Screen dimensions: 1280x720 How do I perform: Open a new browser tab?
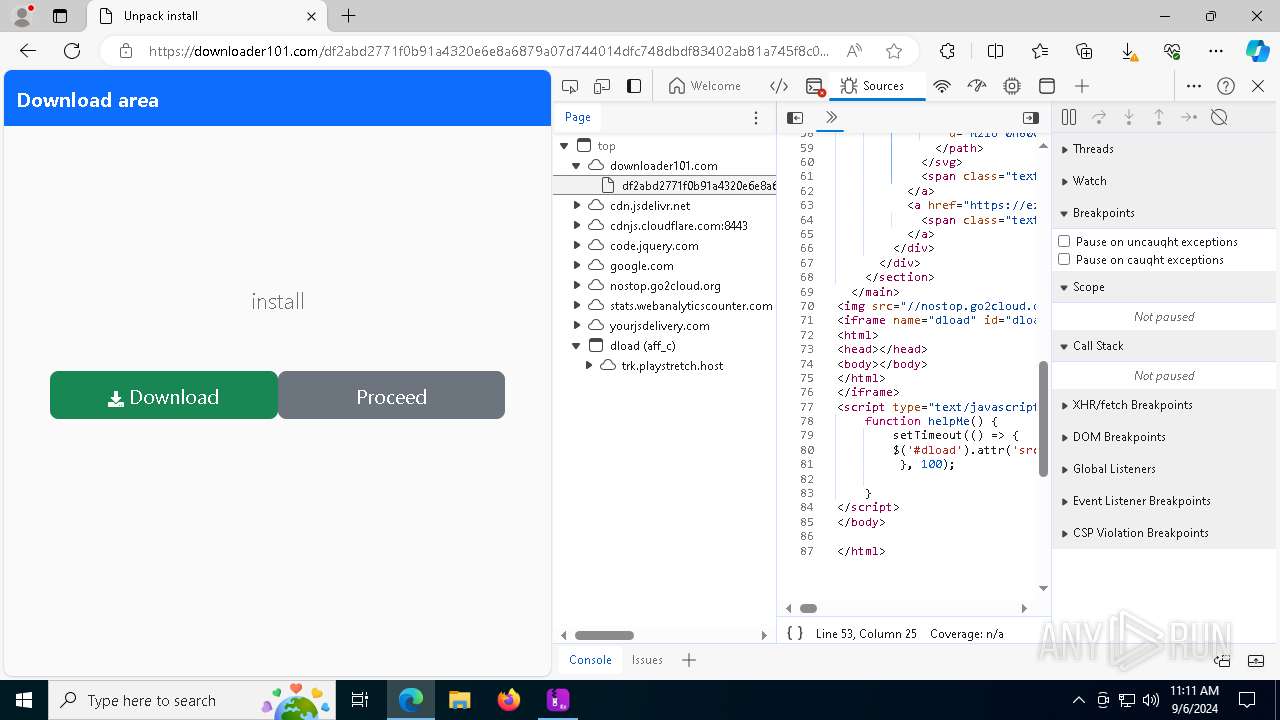pos(348,16)
